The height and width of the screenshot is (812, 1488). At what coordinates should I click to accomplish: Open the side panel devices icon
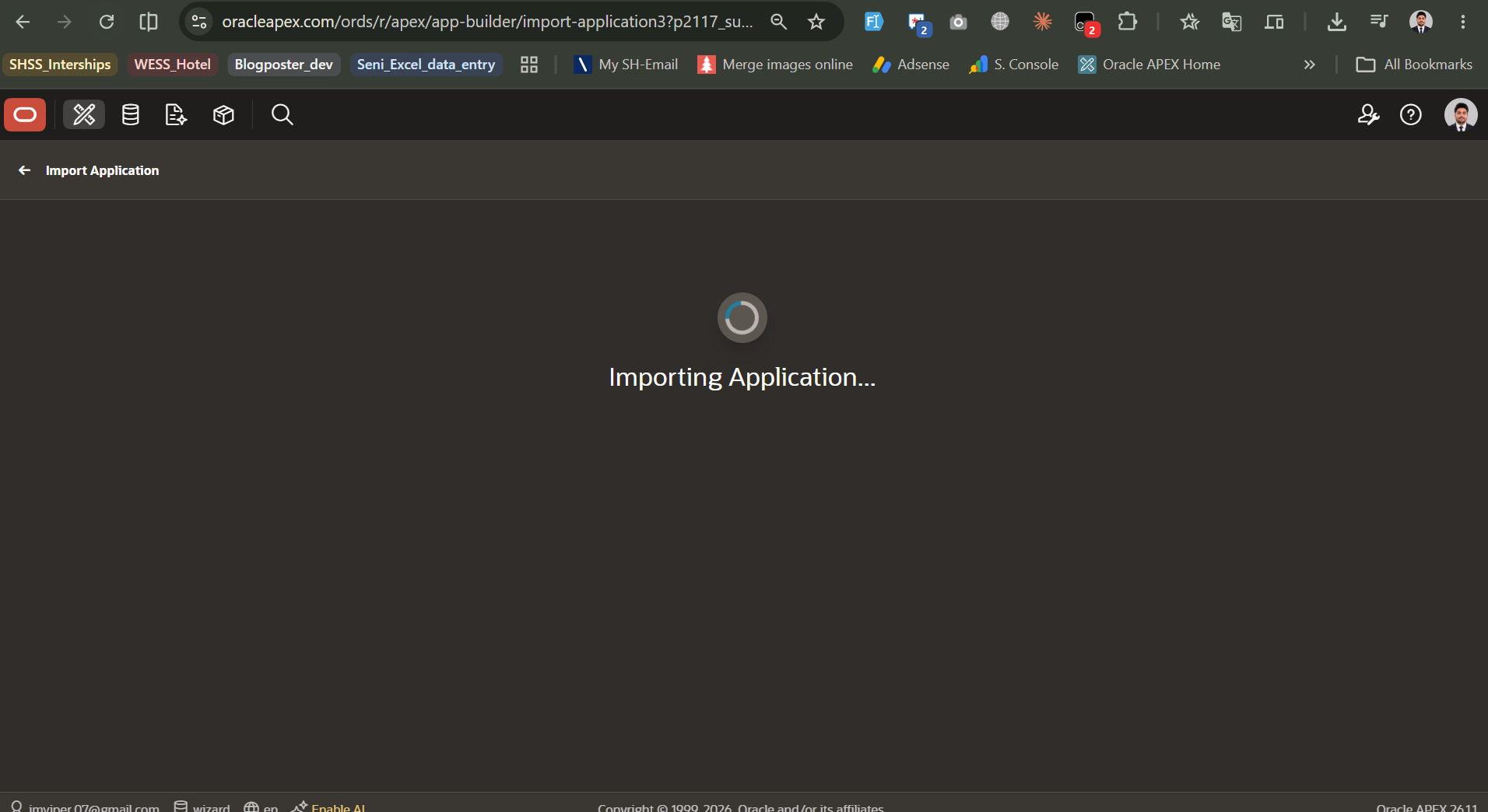[1274, 22]
